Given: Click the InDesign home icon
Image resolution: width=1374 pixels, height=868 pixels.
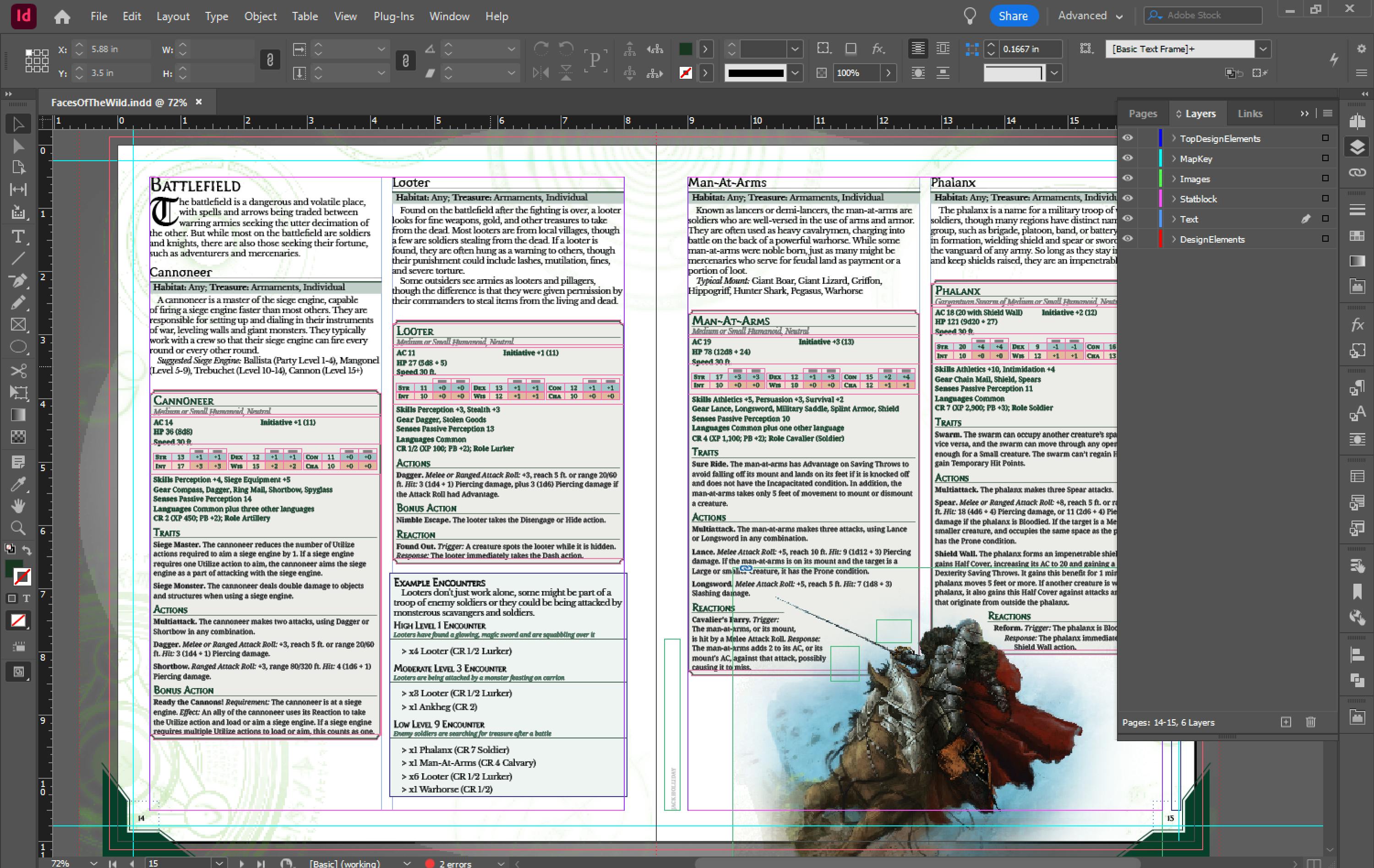Looking at the screenshot, I should click(x=62, y=16).
